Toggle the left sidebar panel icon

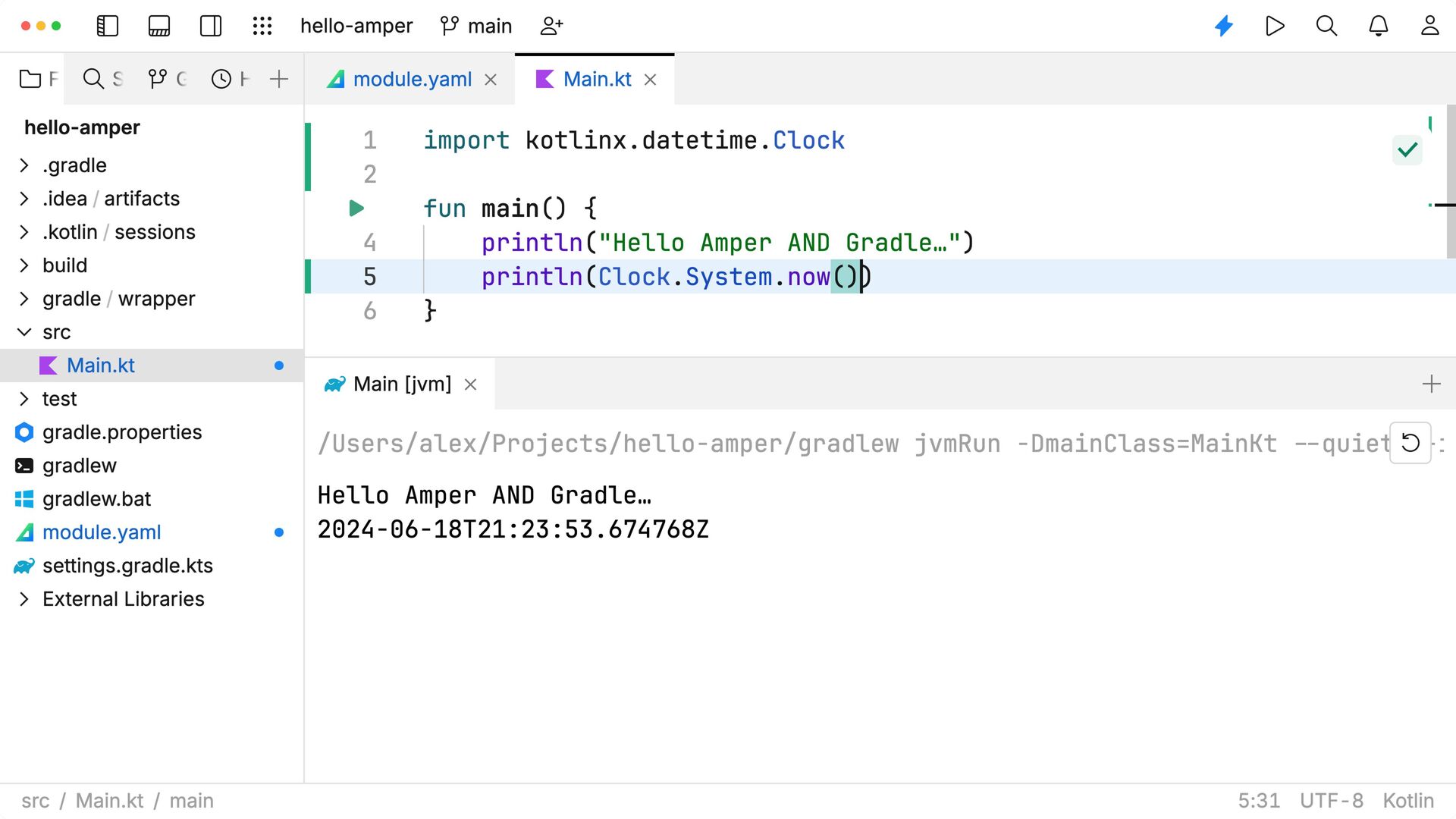click(108, 26)
